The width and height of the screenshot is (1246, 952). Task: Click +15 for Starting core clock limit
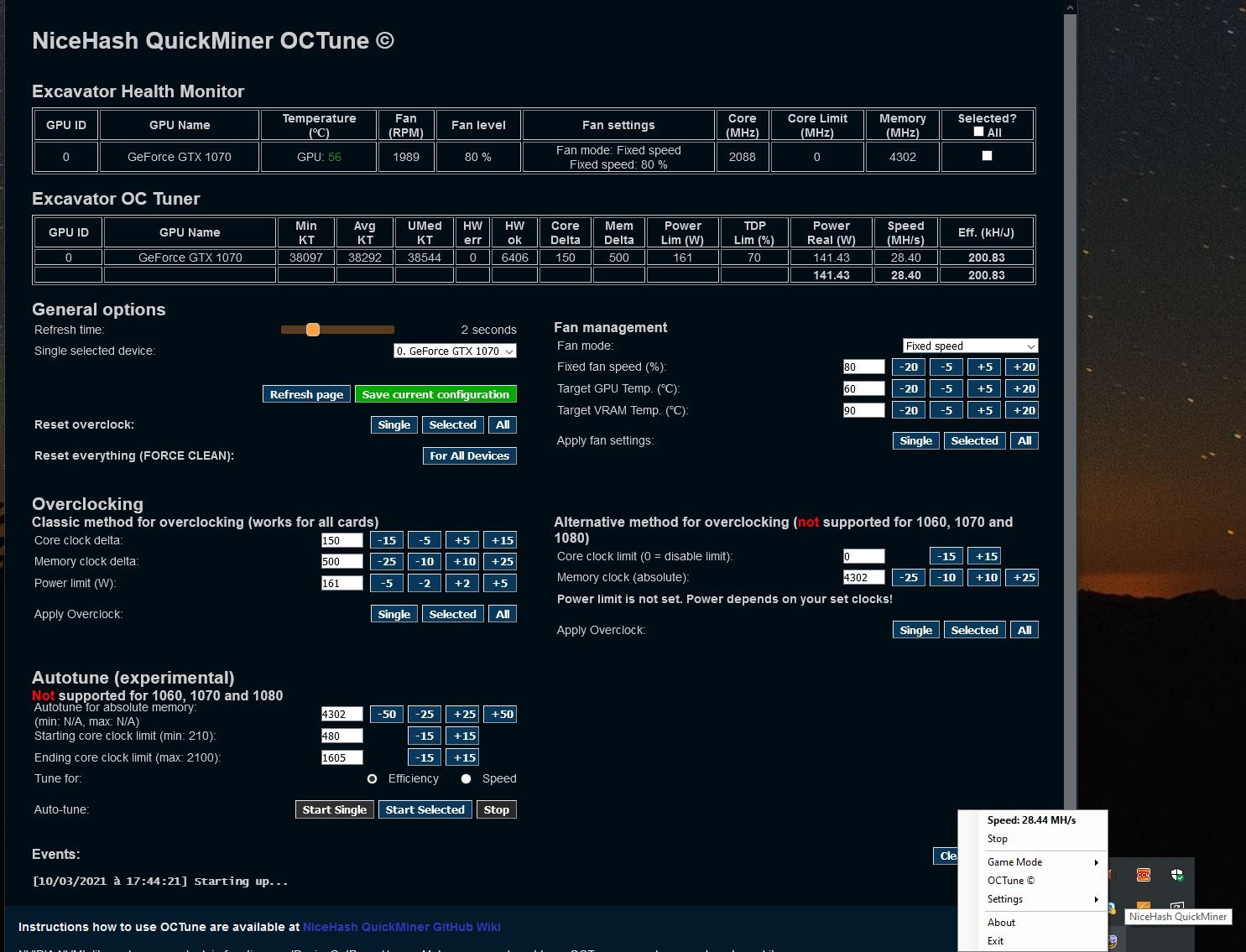tap(464, 736)
